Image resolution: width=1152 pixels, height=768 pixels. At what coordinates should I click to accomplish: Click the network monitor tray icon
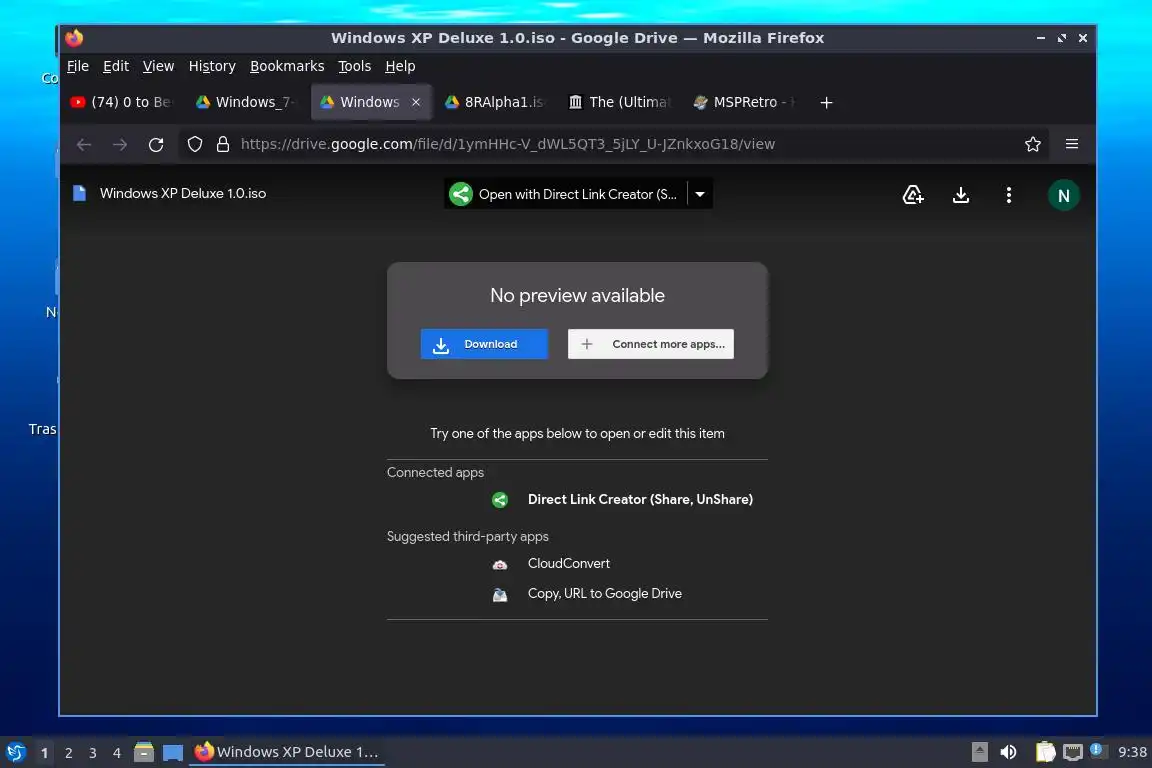coord(1073,752)
